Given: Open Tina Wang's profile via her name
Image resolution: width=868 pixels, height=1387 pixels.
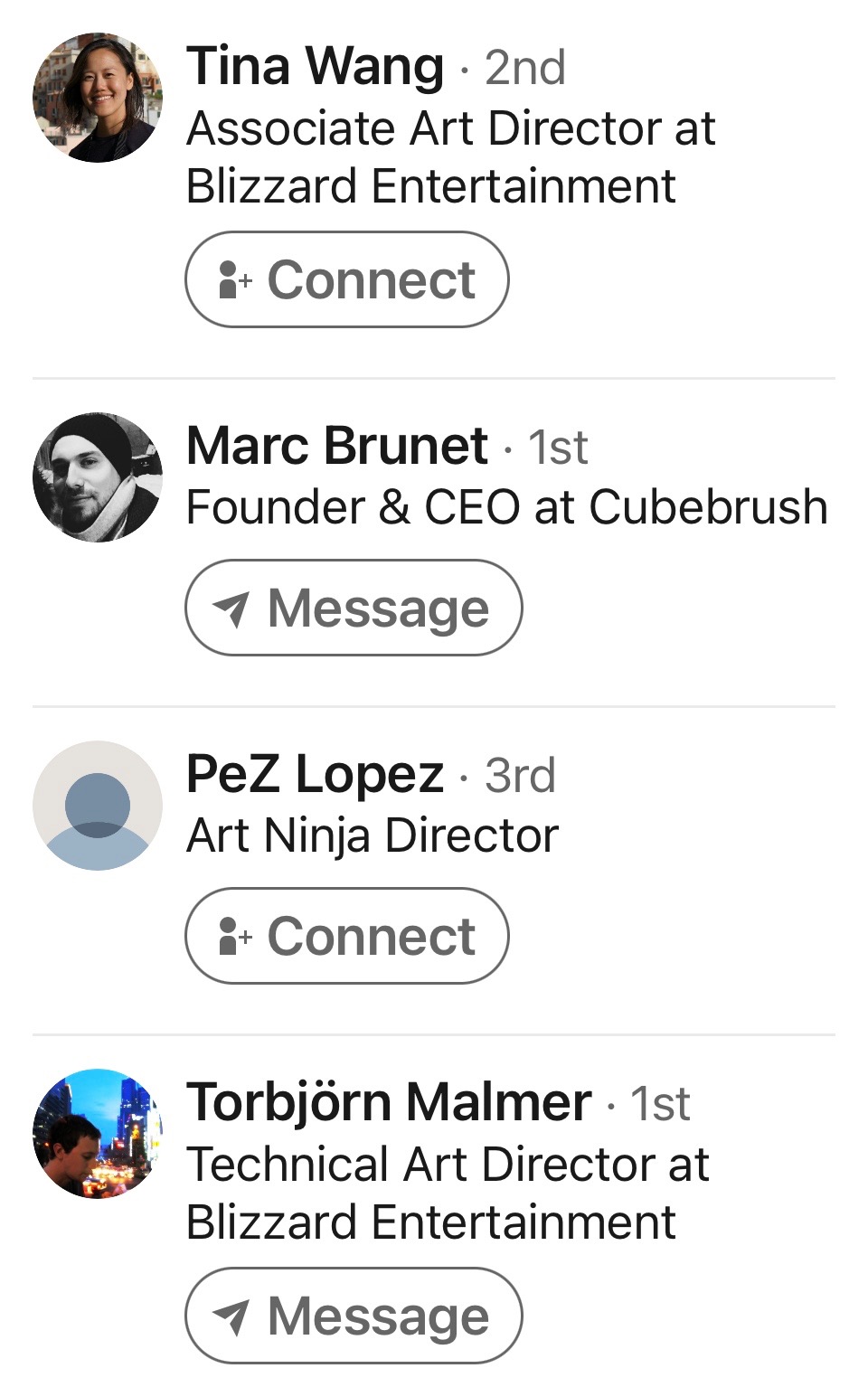Looking at the screenshot, I should pyautogui.click(x=315, y=67).
